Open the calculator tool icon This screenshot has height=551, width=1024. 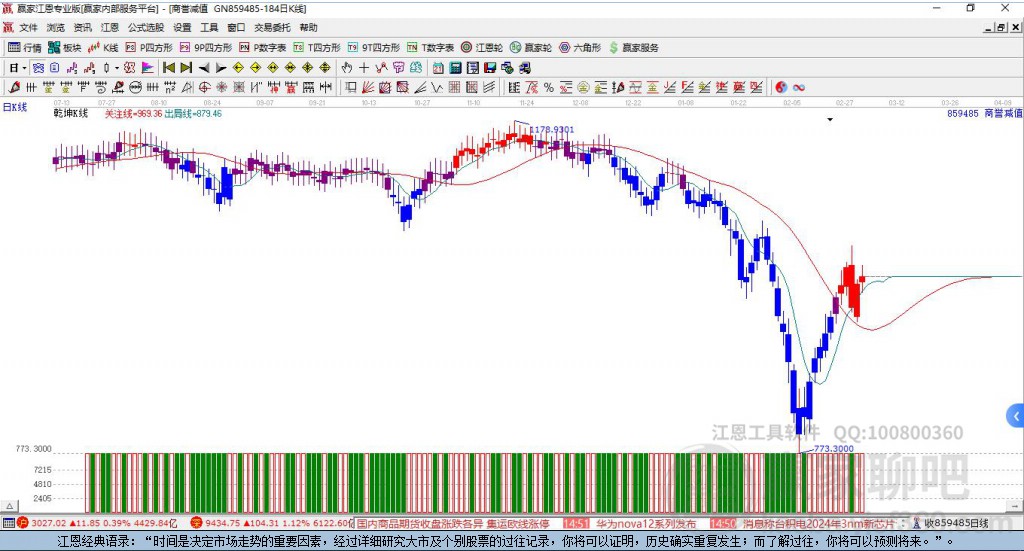coord(455,67)
